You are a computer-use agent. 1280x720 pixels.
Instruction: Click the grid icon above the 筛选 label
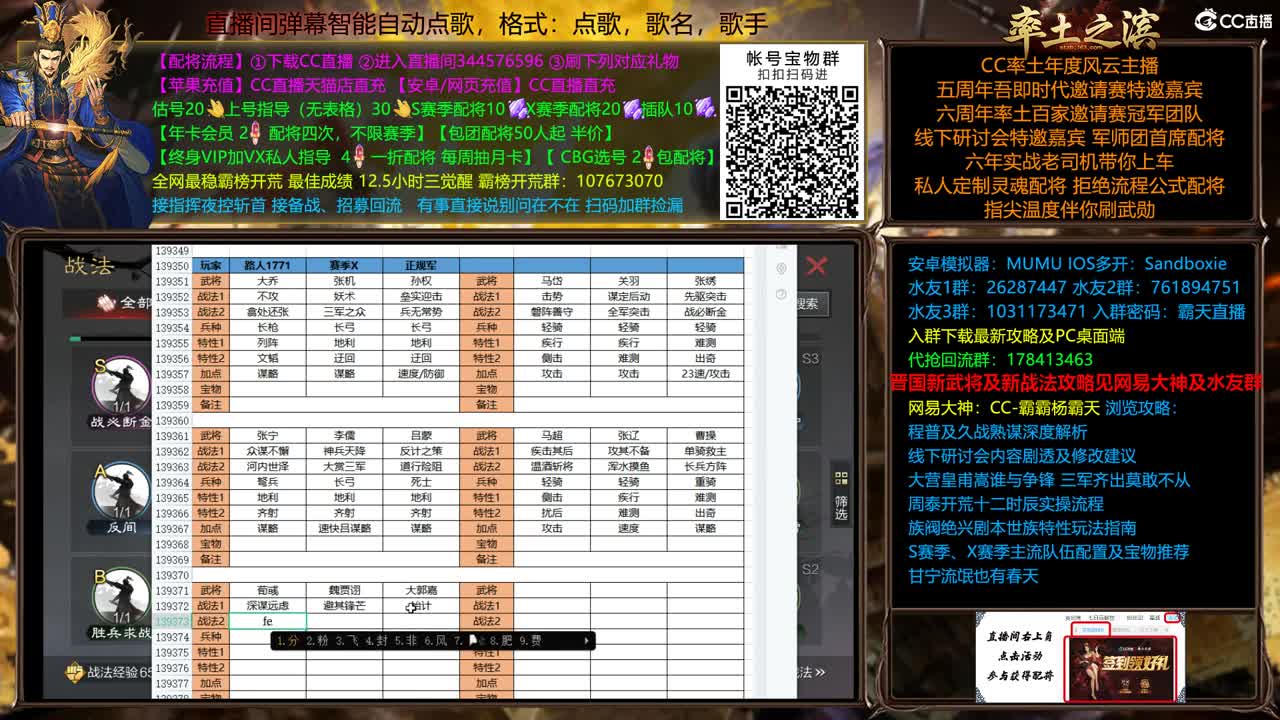840,478
